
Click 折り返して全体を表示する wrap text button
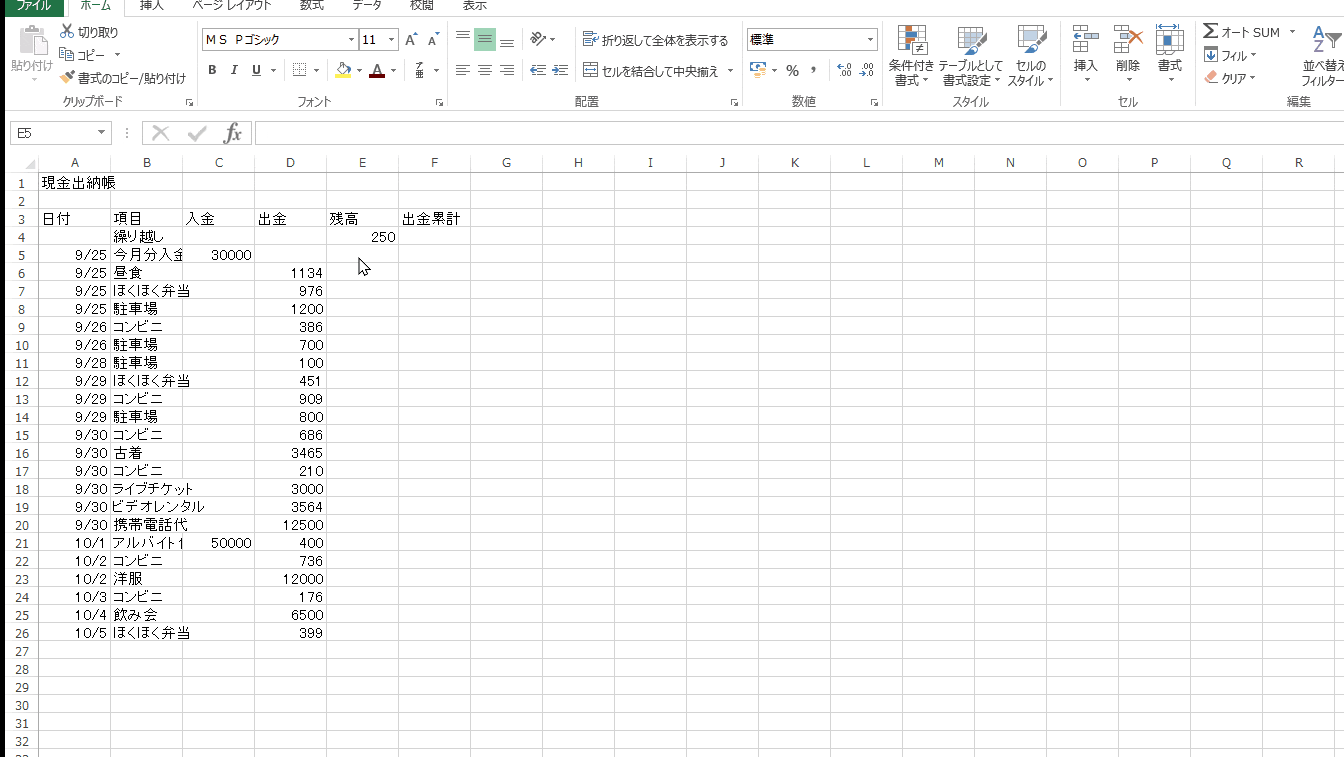click(x=656, y=40)
